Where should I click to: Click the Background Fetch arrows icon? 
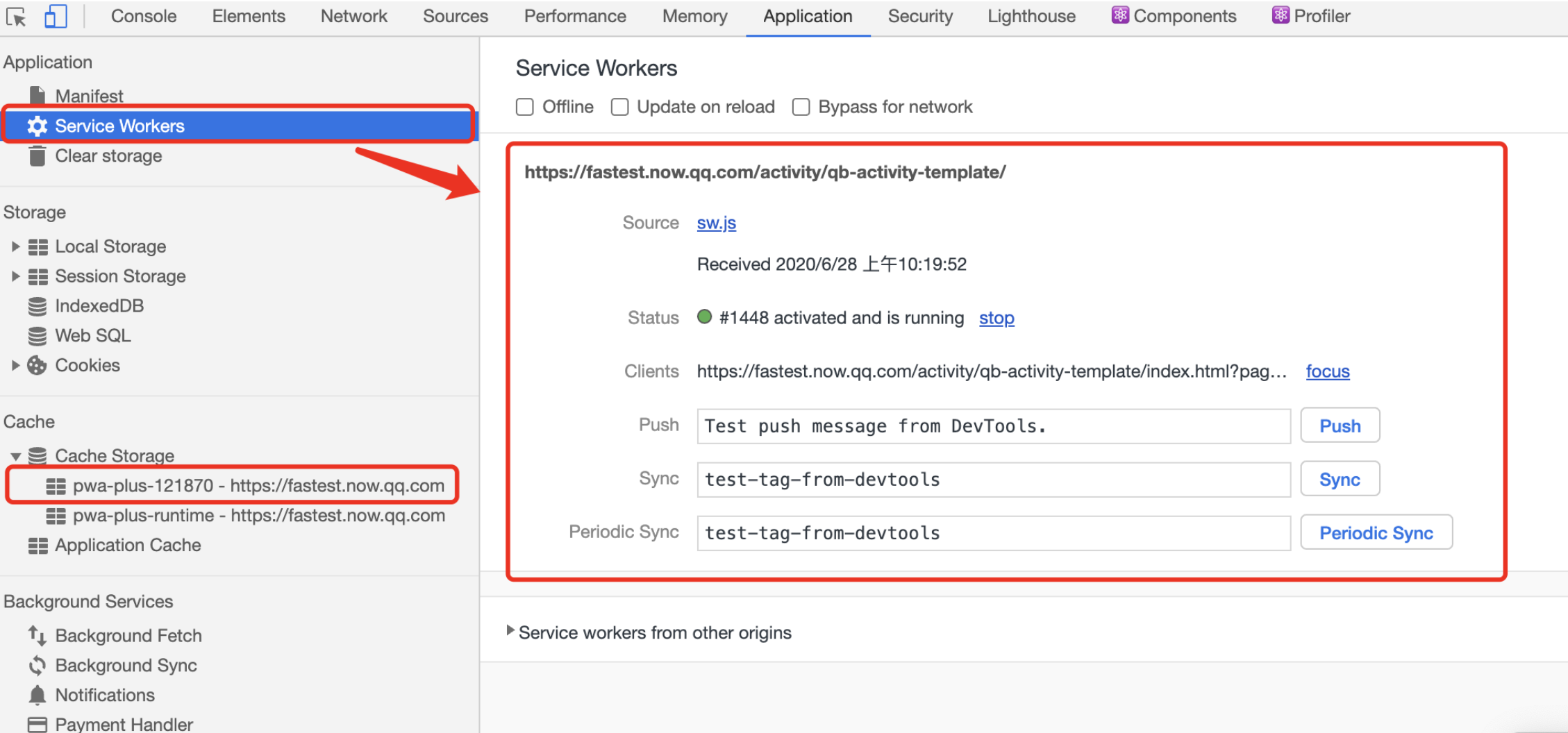tap(37, 635)
